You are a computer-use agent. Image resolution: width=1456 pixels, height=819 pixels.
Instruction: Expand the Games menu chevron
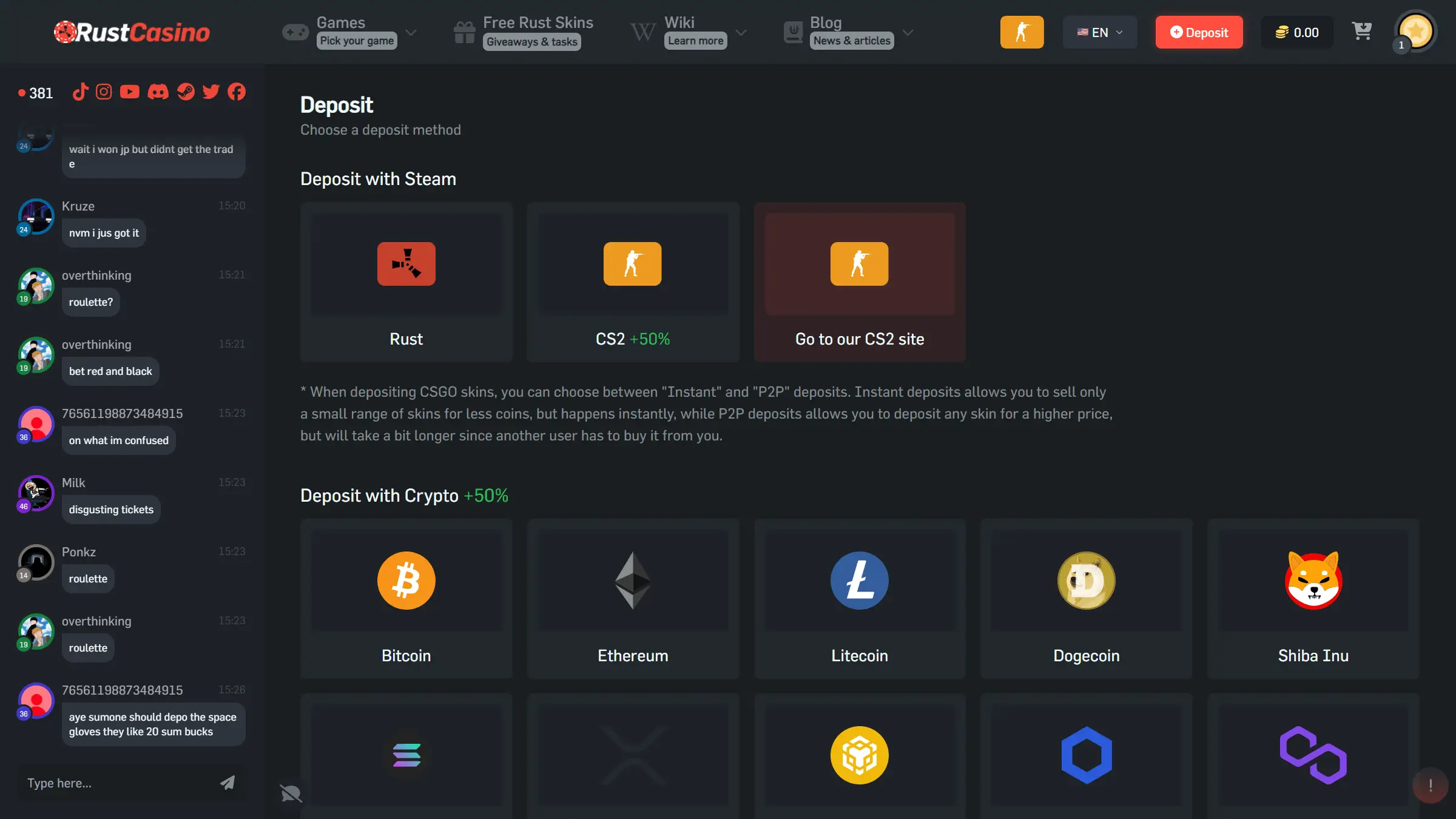(411, 32)
